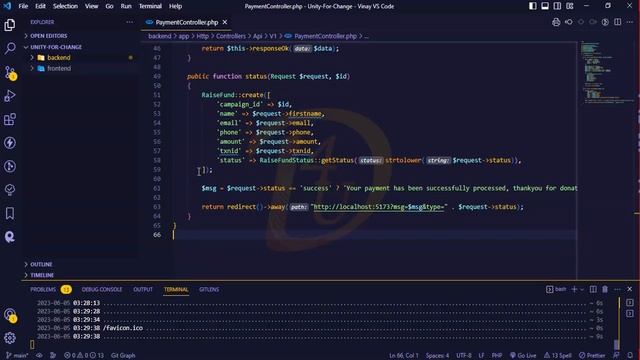Click Controllers in the breadcrumb path
The width and height of the screenshot is (640, 360).
[231, 36]
